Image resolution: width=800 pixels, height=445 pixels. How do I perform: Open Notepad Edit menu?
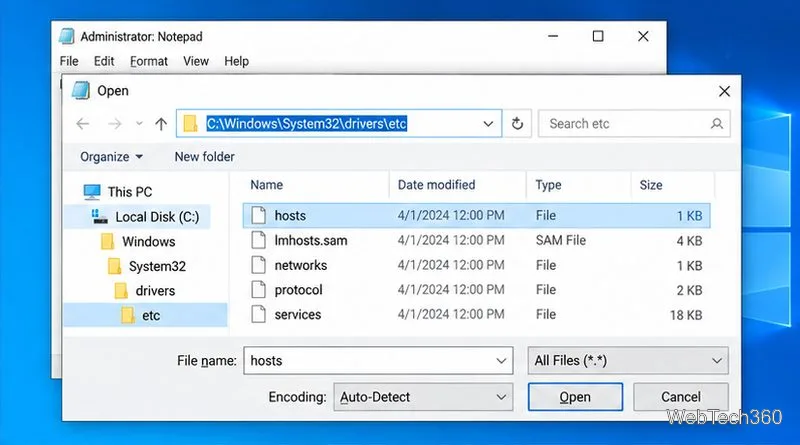(x=104, y=61)
